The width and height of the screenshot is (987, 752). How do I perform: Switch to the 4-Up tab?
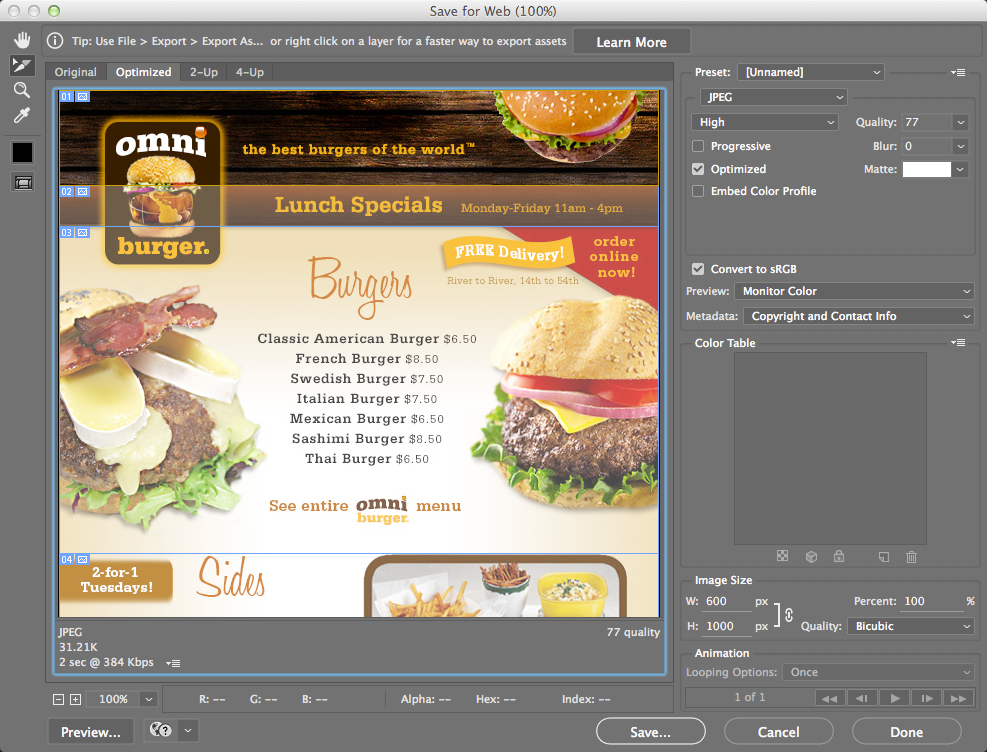(248, 72)
